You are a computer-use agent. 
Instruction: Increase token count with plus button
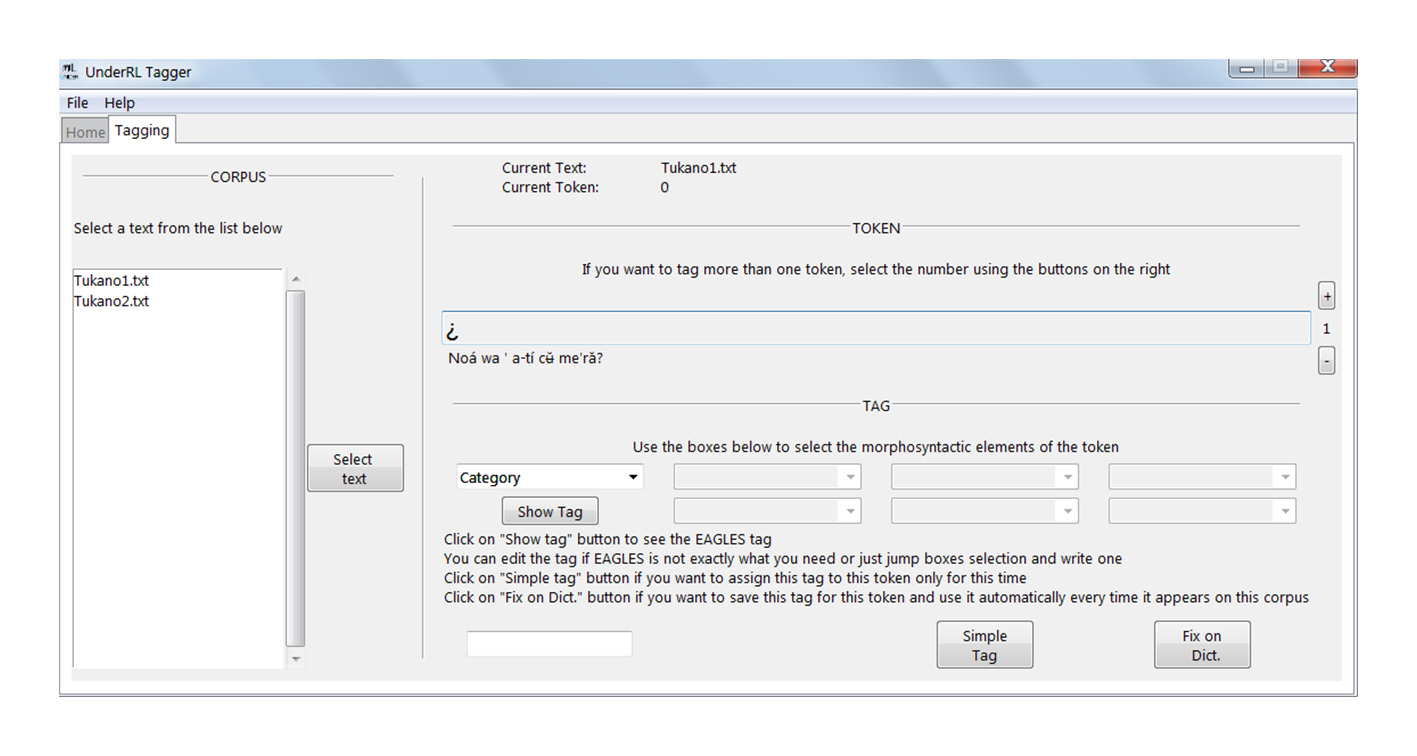[x=1327, y=296]
